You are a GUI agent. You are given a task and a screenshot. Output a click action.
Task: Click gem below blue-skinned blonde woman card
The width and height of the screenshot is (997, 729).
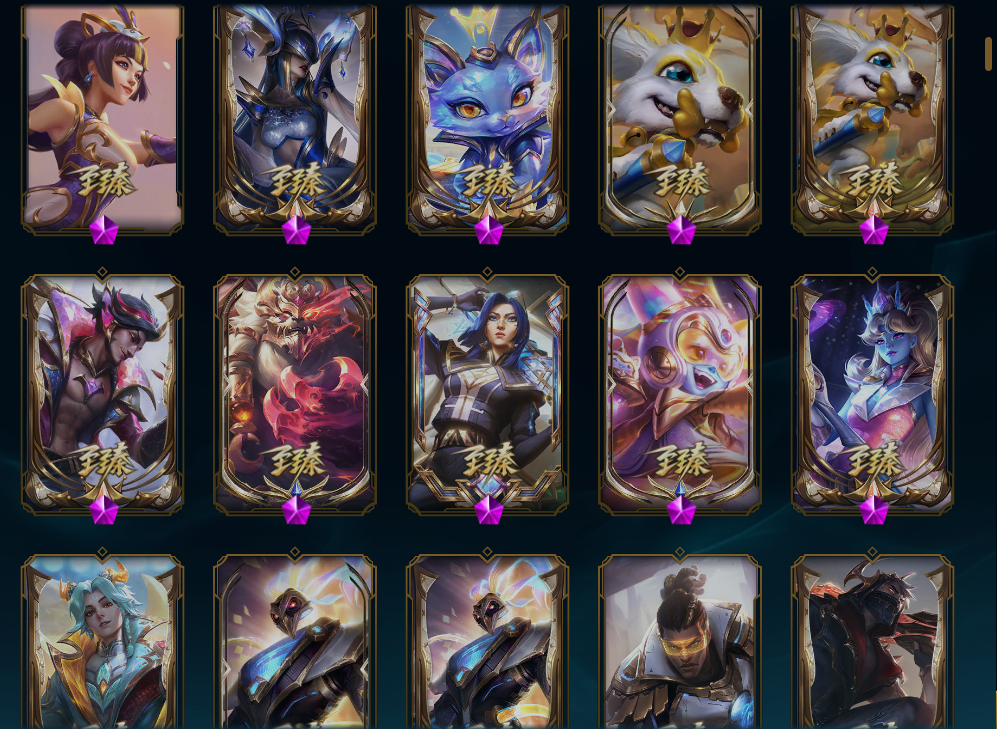pyautogui.click(x=874, y=510)
